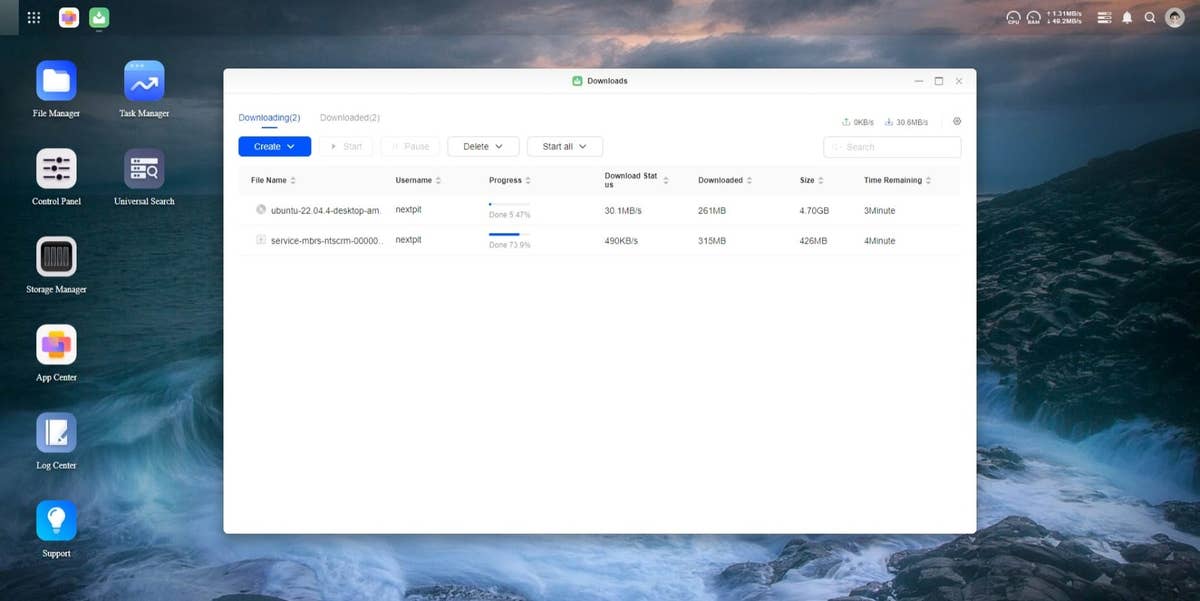Open Universal Search desktop app
This screenshot has width=1200, height=601.
click(144, 169)
